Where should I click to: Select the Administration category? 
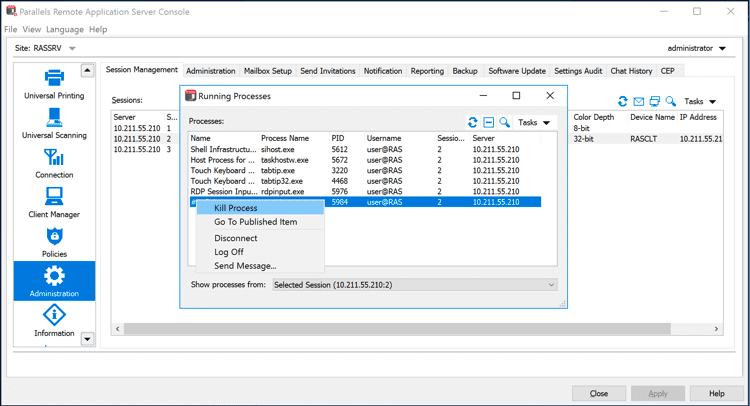tap(54, 281)
